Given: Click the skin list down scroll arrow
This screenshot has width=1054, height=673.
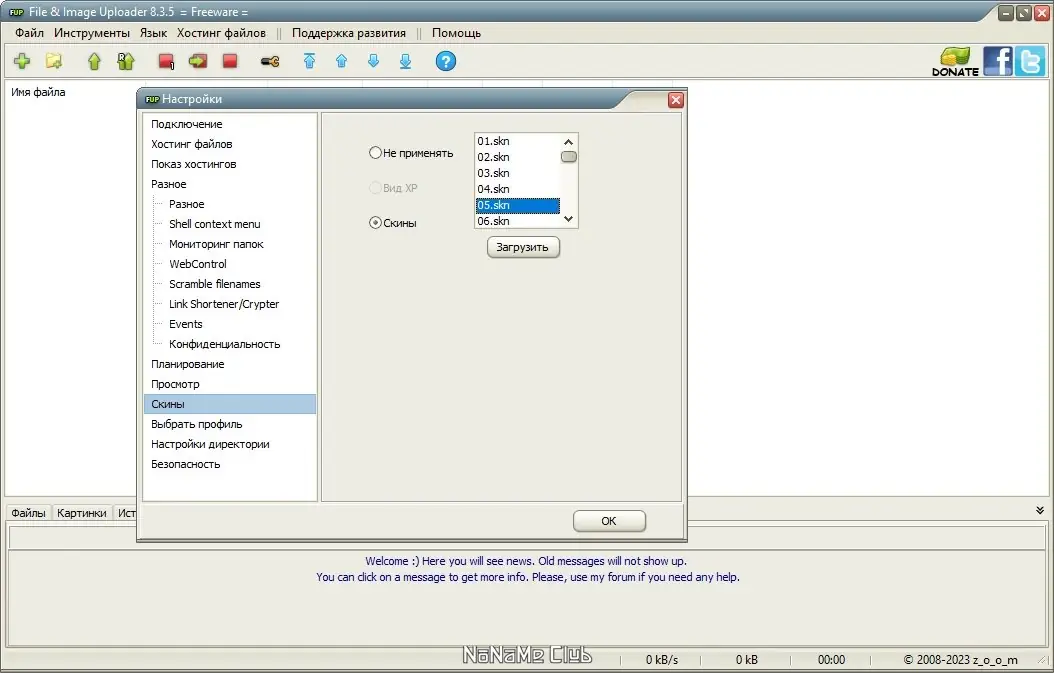Looking at the screenshot, I should click(x=569, y=219).
